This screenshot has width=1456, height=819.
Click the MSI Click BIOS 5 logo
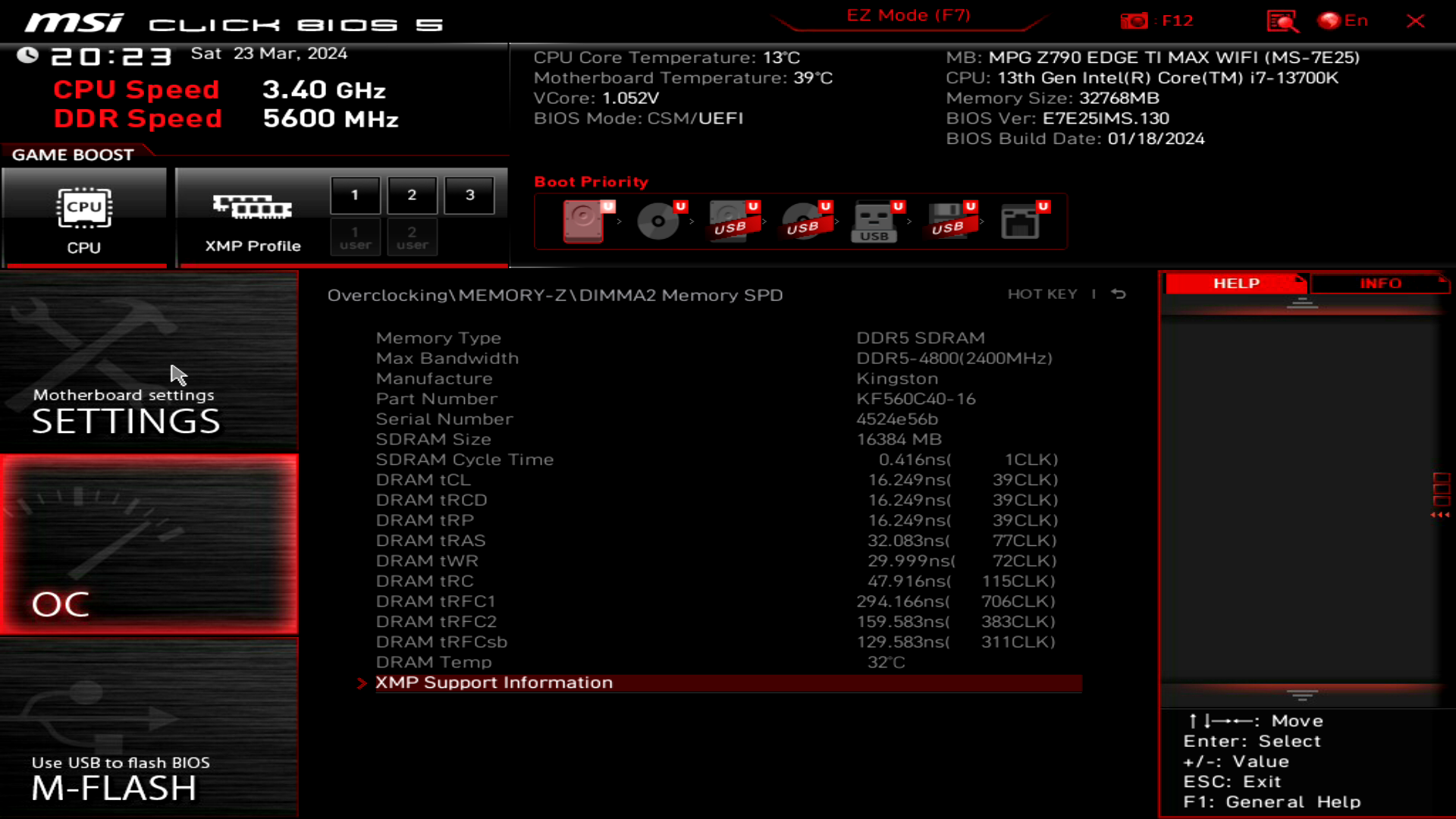point(234,23)
